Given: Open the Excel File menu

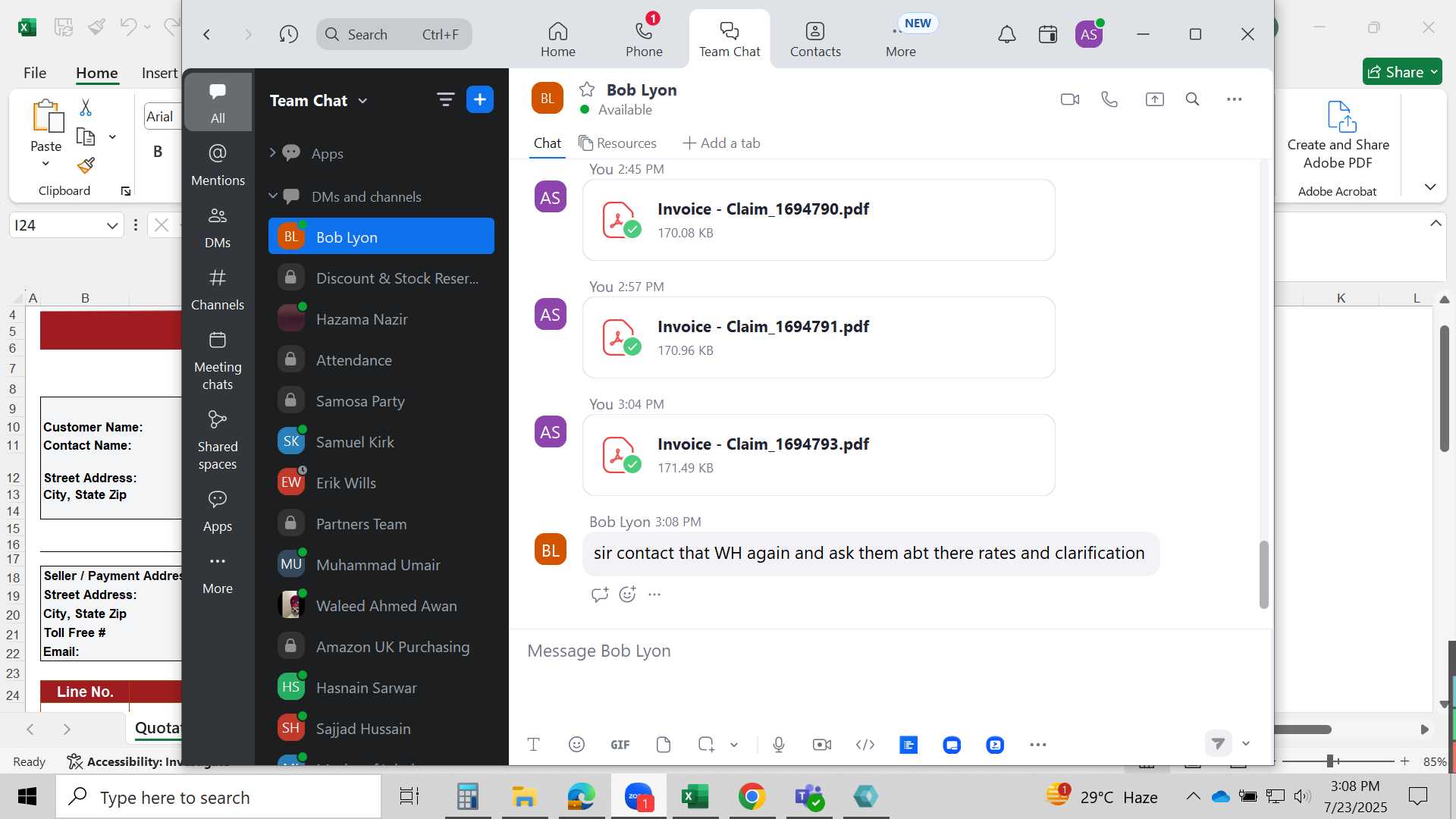Looking at the screenshot, I should coord(35,73).
